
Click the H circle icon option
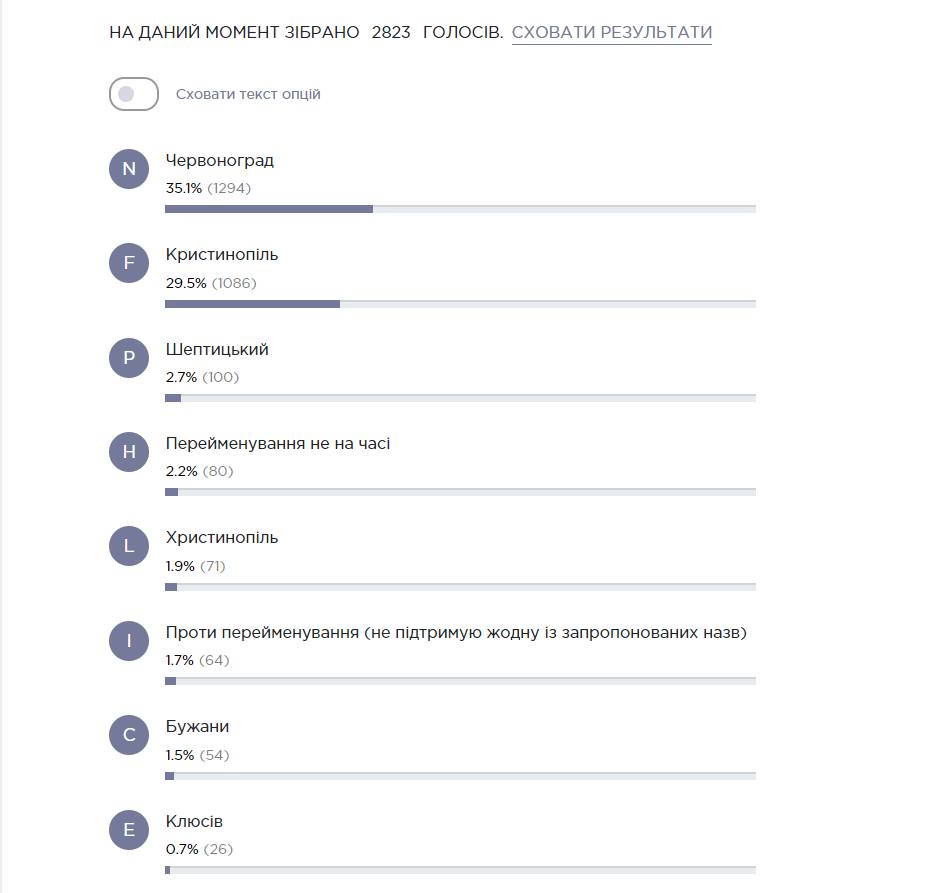(129, 452)
